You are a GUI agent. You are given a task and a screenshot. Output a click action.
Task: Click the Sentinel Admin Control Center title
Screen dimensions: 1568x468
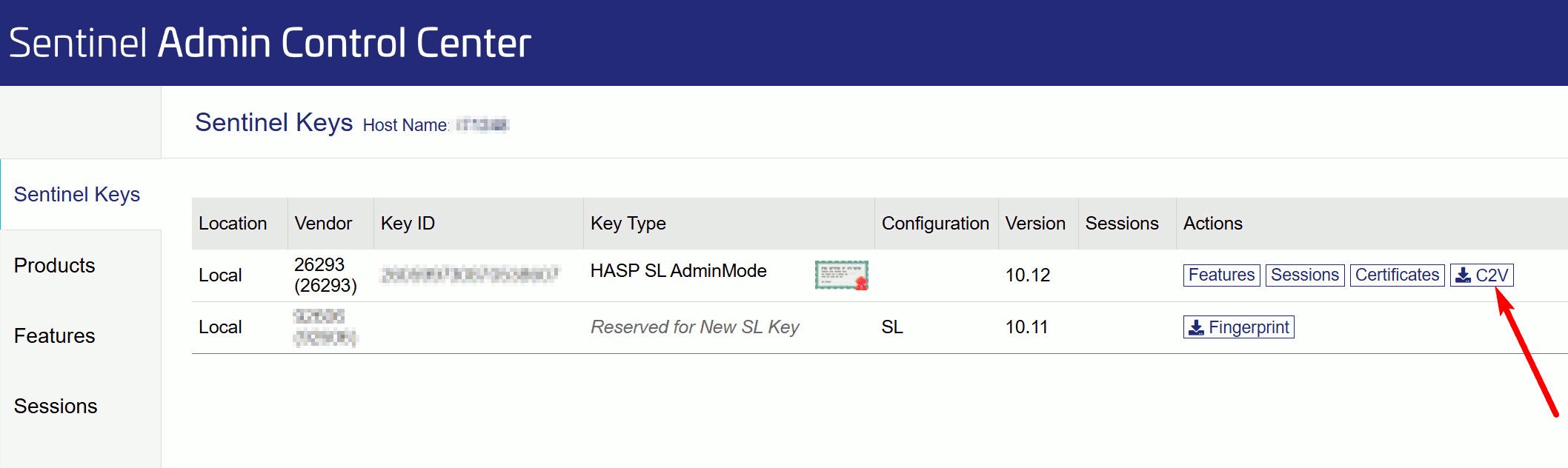point(270,43)
